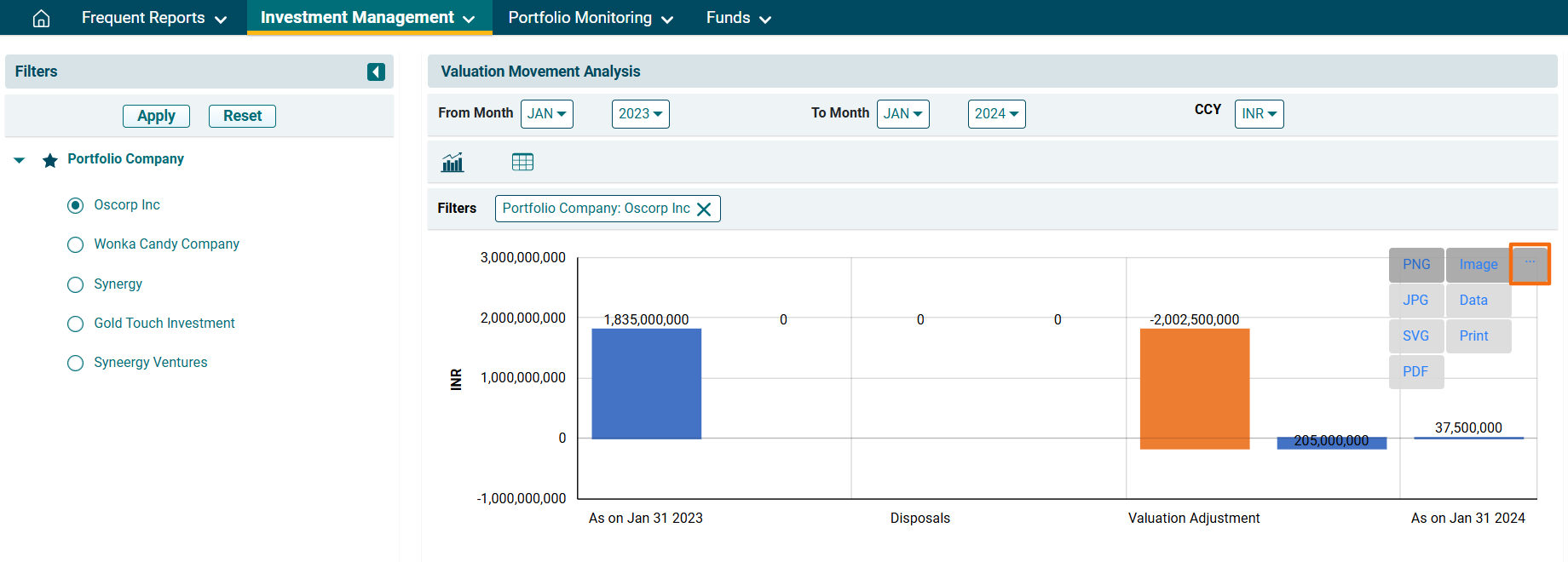The width and height of the screenshot is (1568, 562).
Task: Click the chart export ellipsis menu icon
Action: click(1530, 263)
